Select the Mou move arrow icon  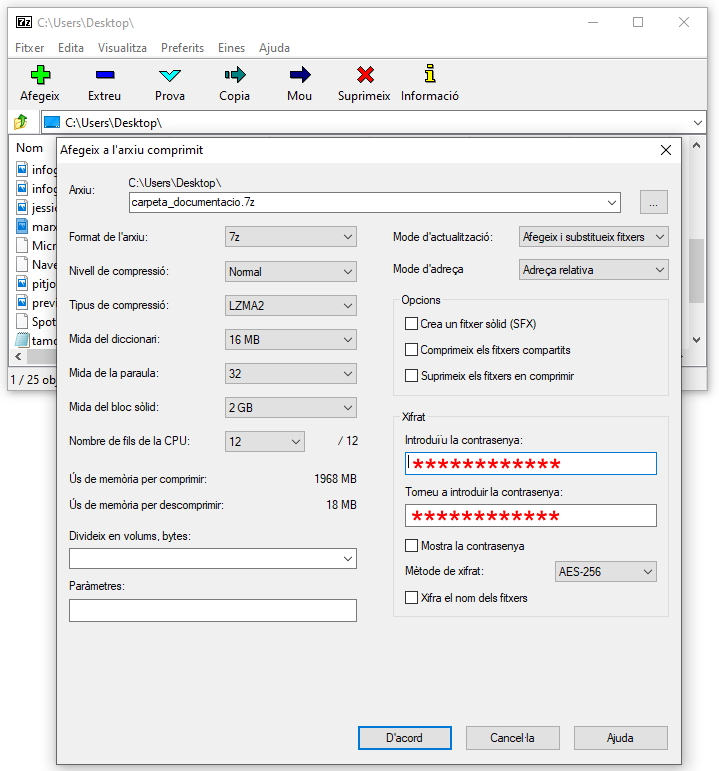pyautogui.click(x=299, y=75)
